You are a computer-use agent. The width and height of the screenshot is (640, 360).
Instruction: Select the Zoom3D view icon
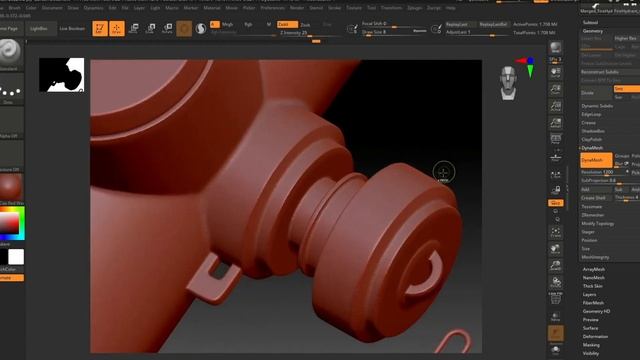point(556,266)
